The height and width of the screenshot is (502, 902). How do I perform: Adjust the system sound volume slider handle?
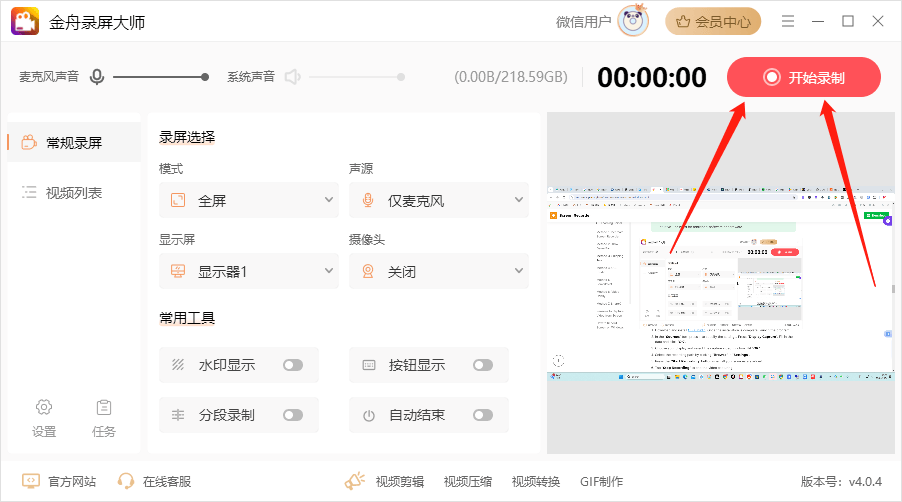(400, 77)
